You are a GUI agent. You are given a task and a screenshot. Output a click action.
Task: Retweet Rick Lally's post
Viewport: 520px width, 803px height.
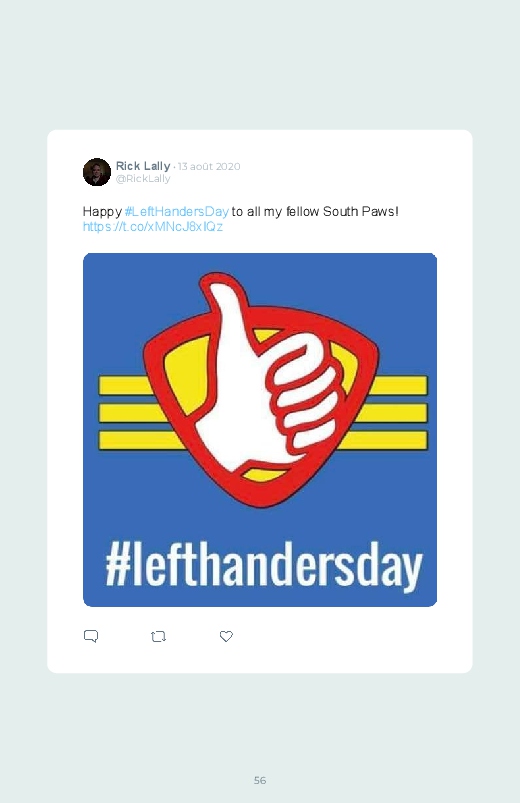[x=158, y=637]
